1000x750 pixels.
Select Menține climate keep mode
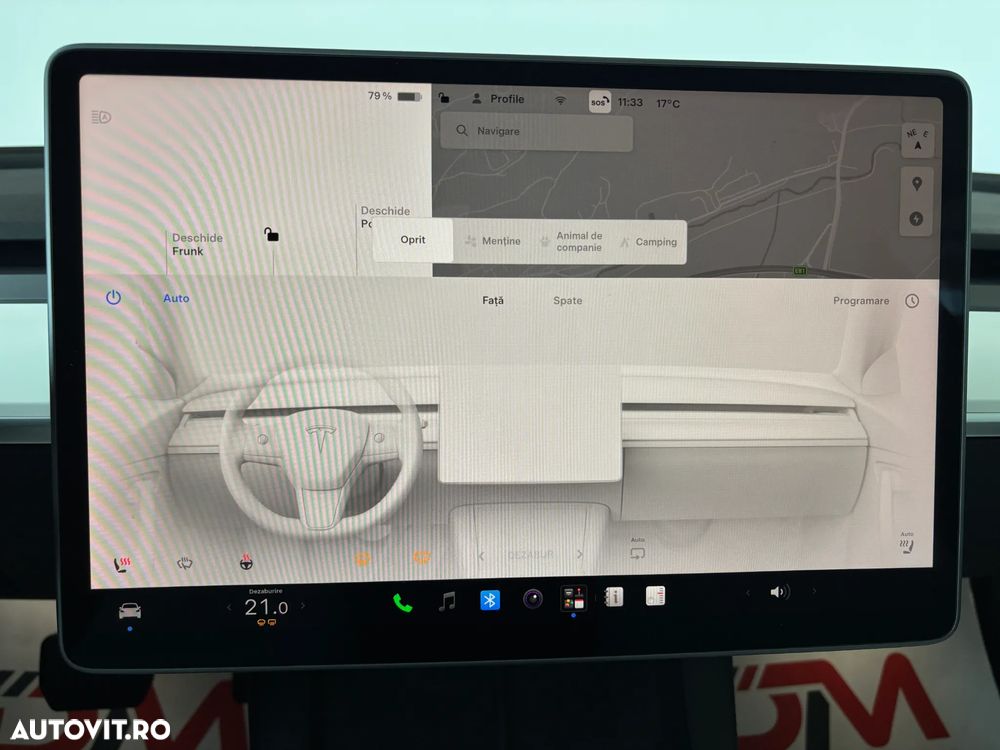pos(492,241)
